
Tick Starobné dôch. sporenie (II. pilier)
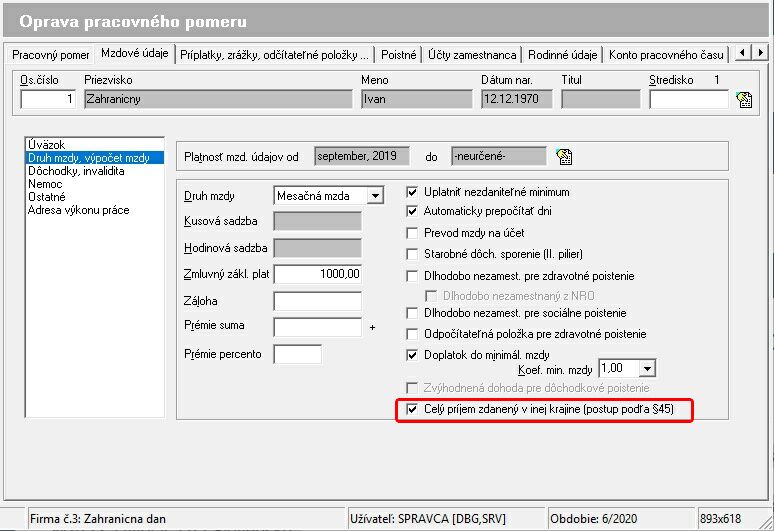click(x=412, y=254)
